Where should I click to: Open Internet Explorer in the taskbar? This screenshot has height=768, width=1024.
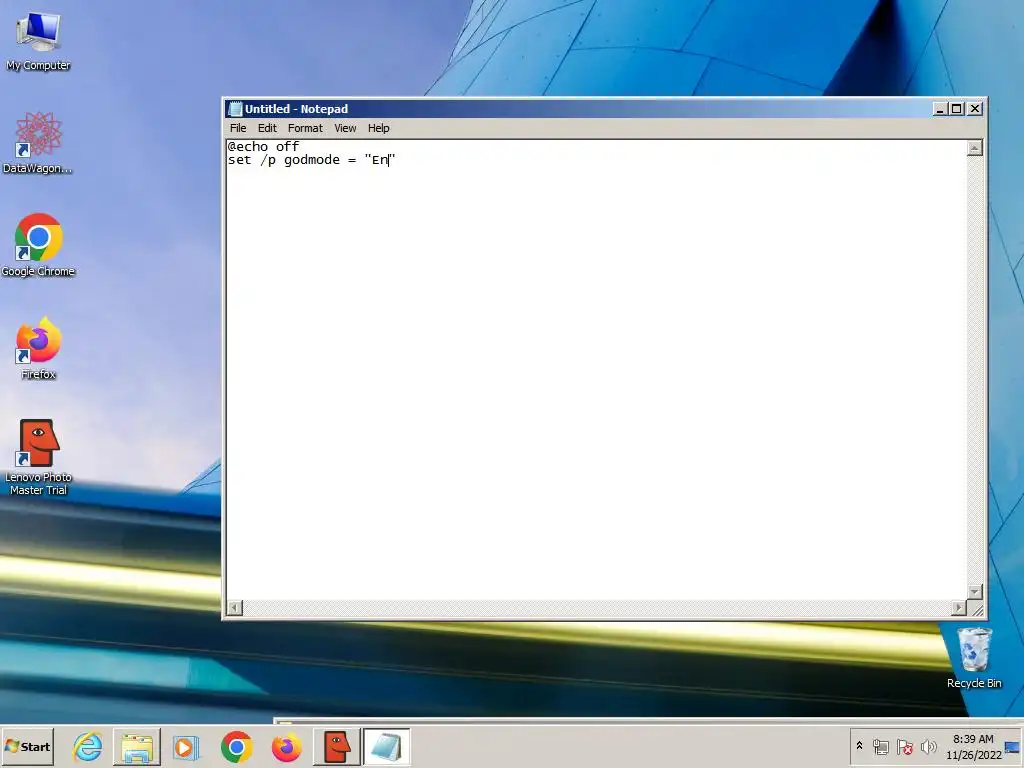[88, 746]
